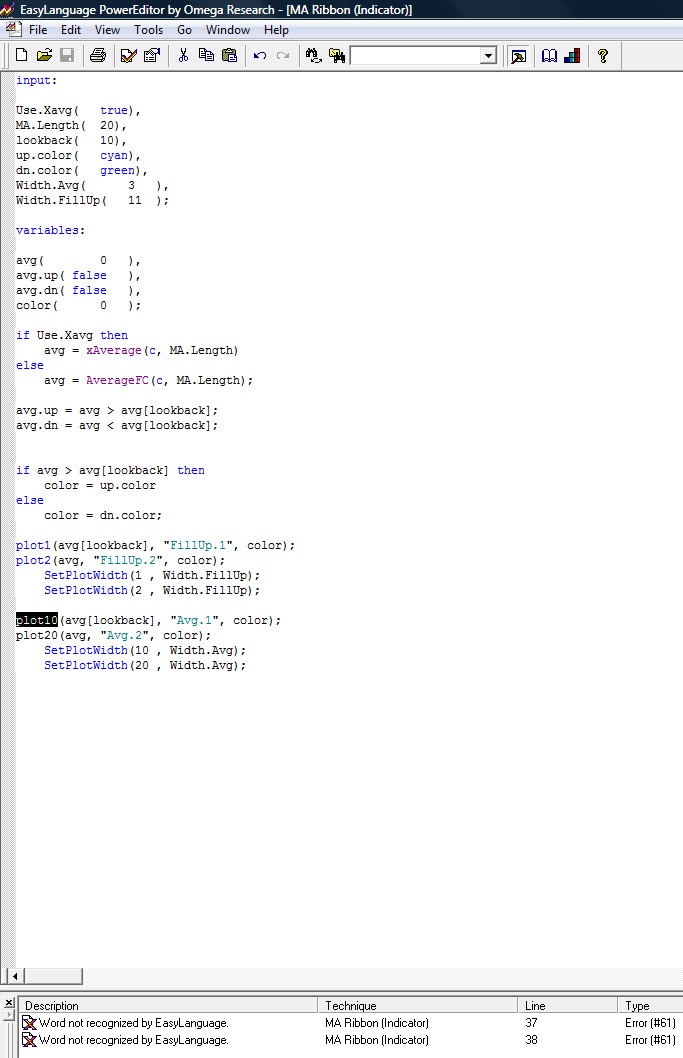The width and height of the screenshot is (683, 1058).
Task: Click the 'variables:' keyword
Action: (x=51, y=230)
